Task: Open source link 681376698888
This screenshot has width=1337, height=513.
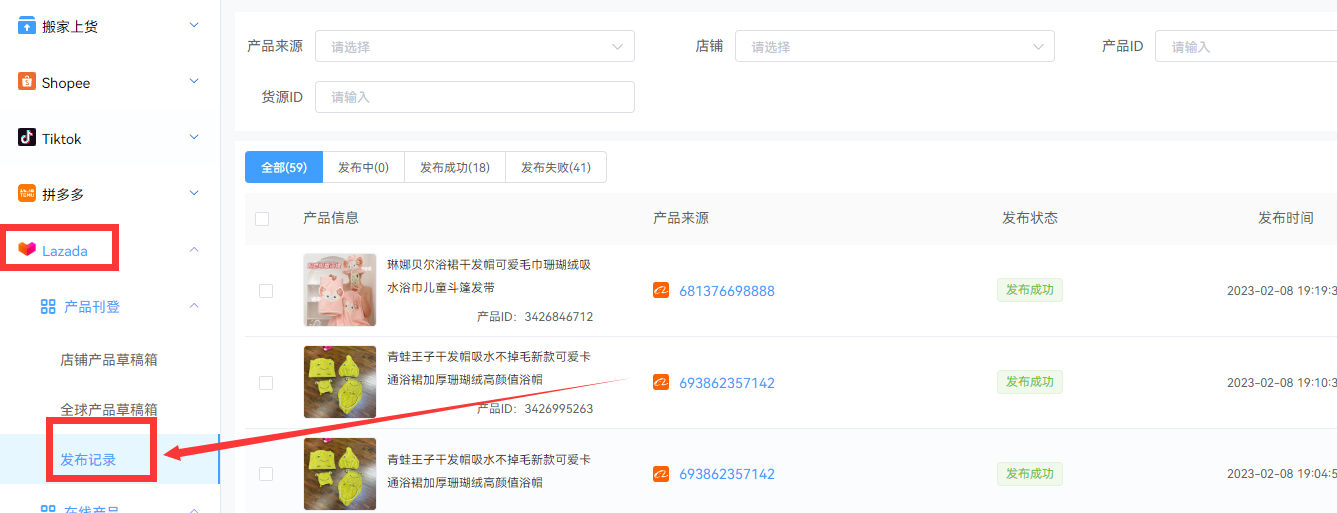Action: 727,291
